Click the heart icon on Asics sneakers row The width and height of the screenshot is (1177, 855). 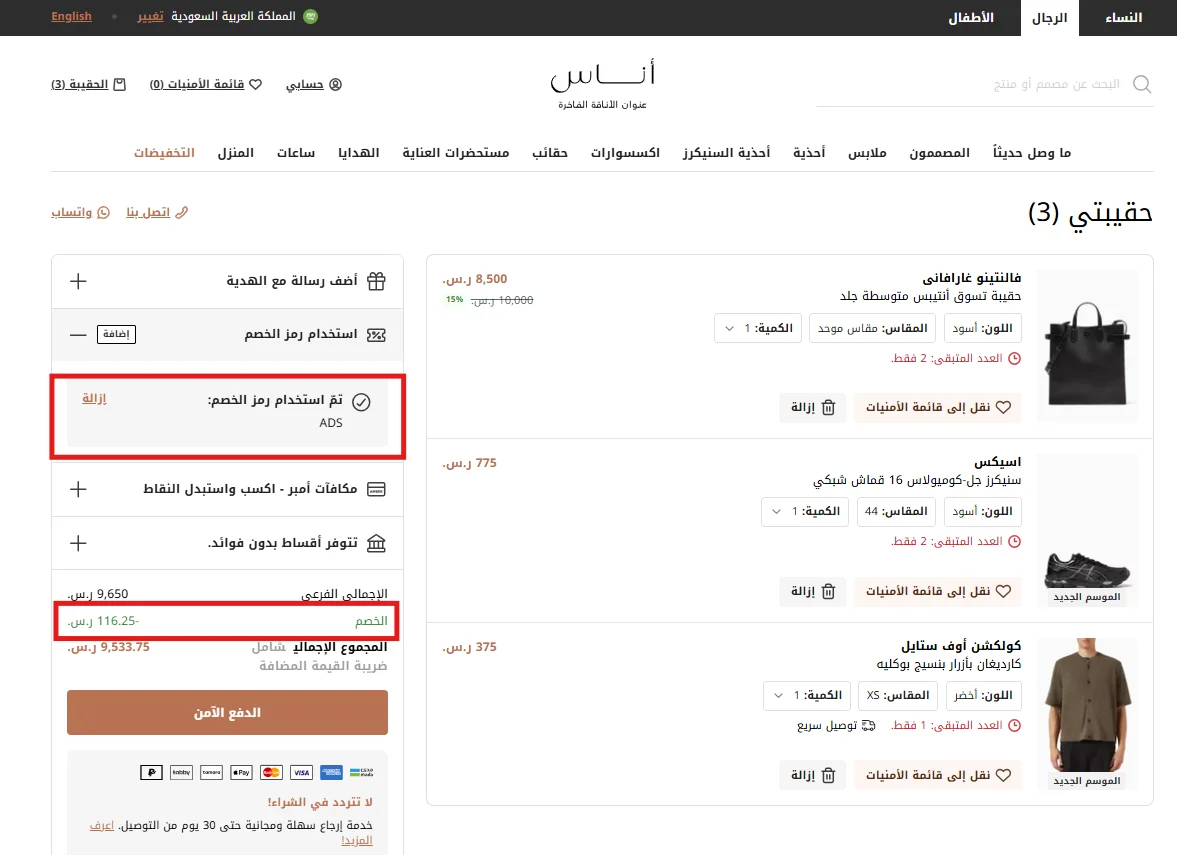click(x=1004, y=592)
